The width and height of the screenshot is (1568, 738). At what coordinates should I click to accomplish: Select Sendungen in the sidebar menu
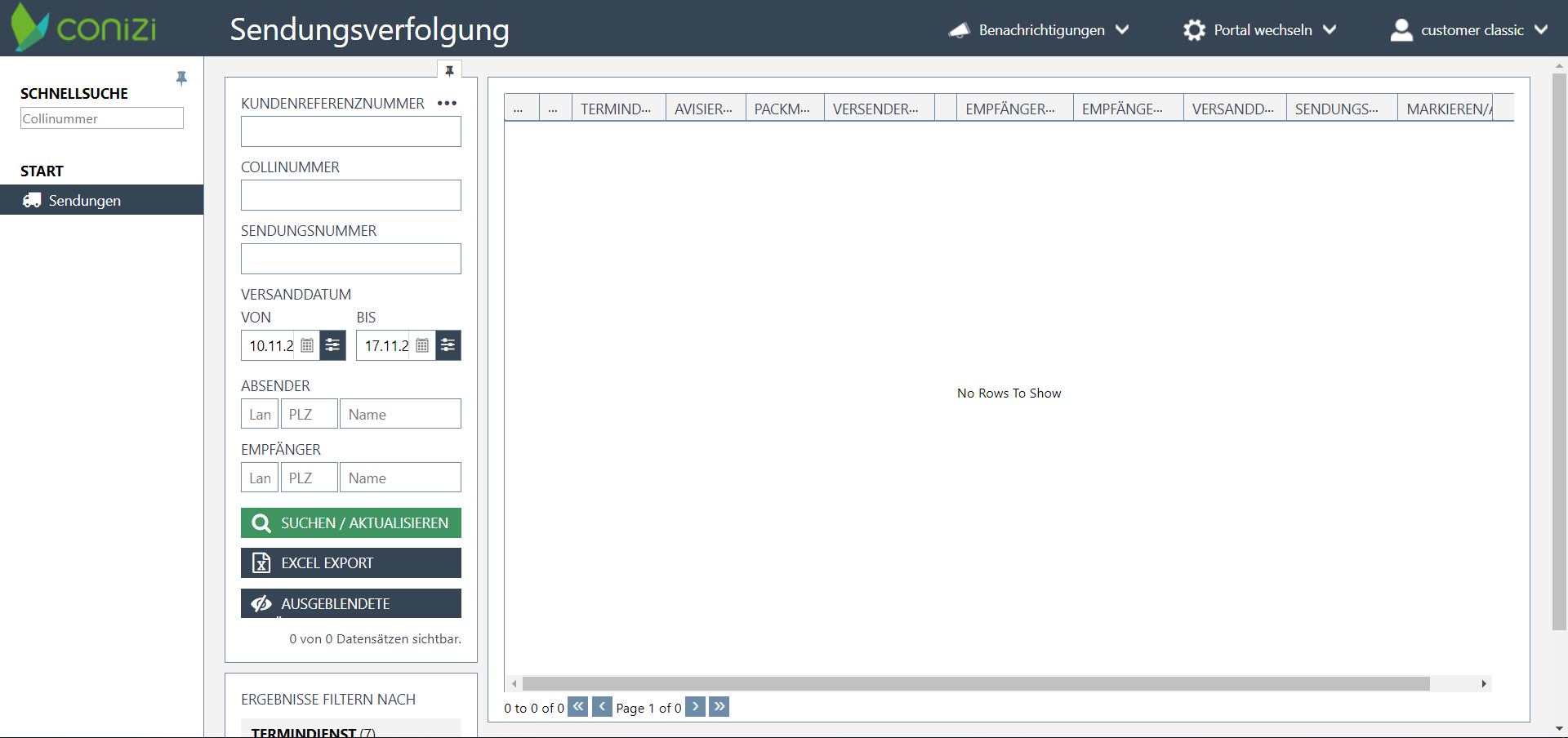pyautogui.click(x=84, y=200)
